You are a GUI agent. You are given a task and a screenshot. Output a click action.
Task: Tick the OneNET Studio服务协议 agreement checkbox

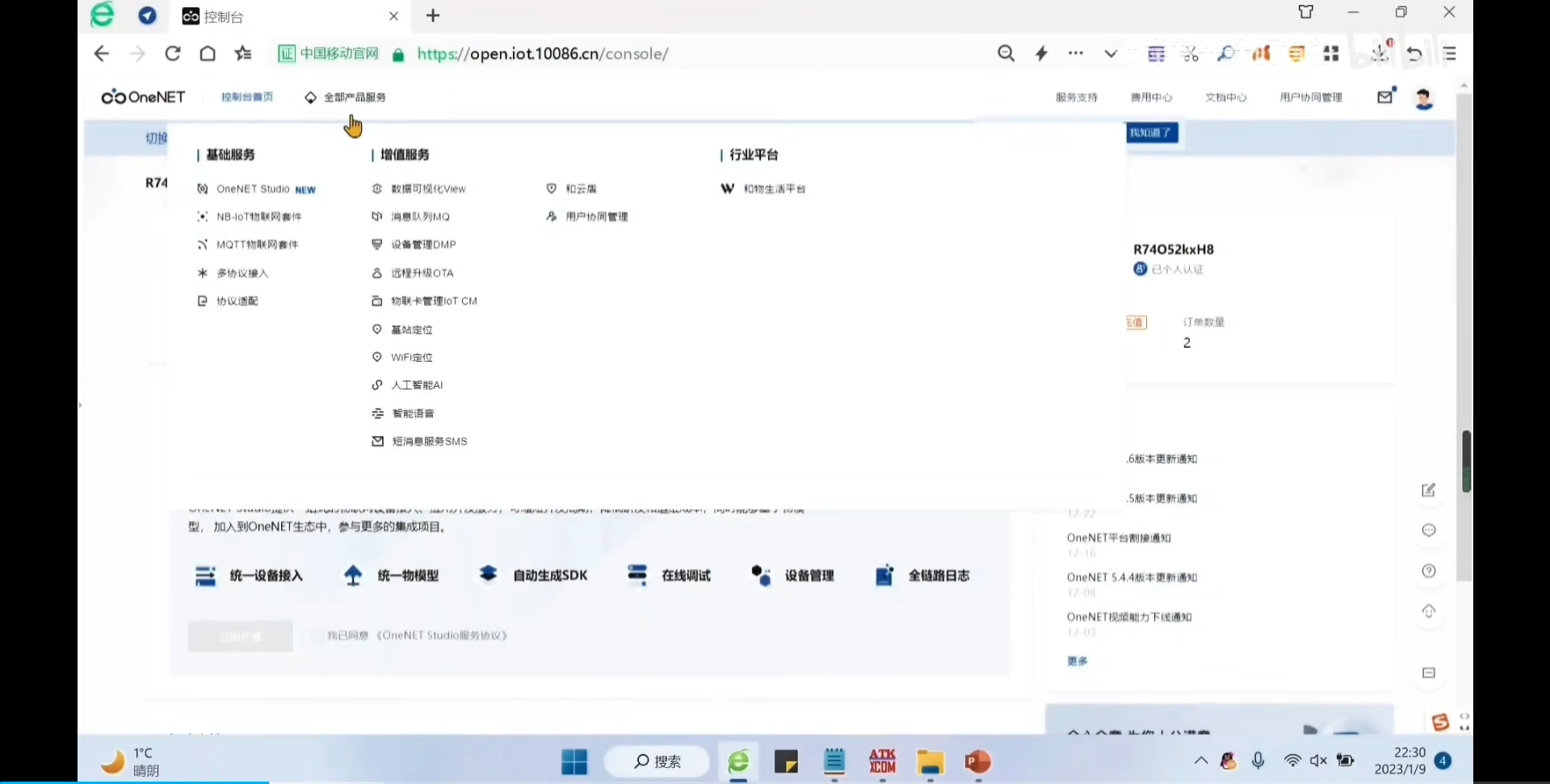click(316, 635)
